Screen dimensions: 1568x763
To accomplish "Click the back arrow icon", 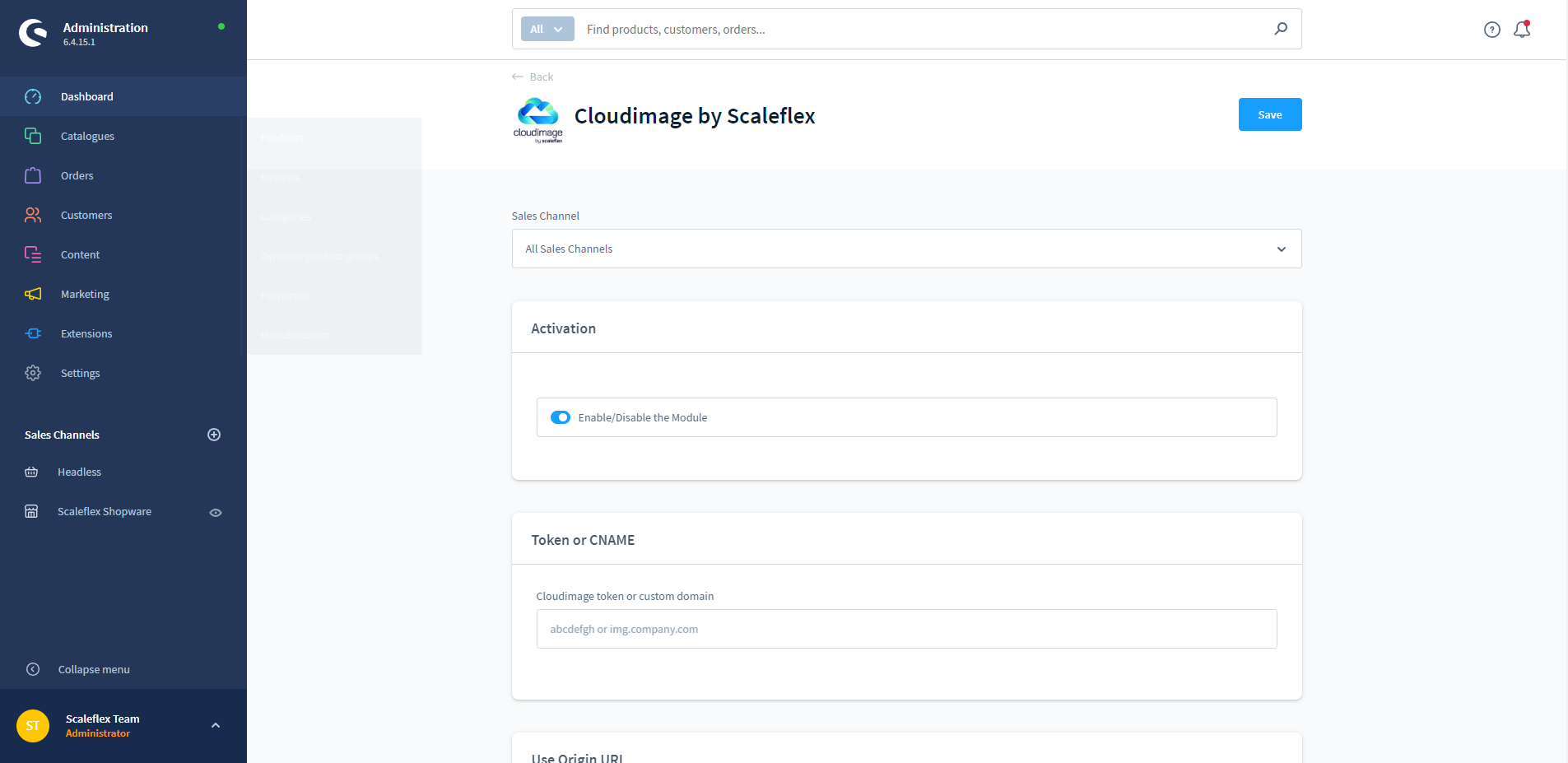I will coord(518,77).
